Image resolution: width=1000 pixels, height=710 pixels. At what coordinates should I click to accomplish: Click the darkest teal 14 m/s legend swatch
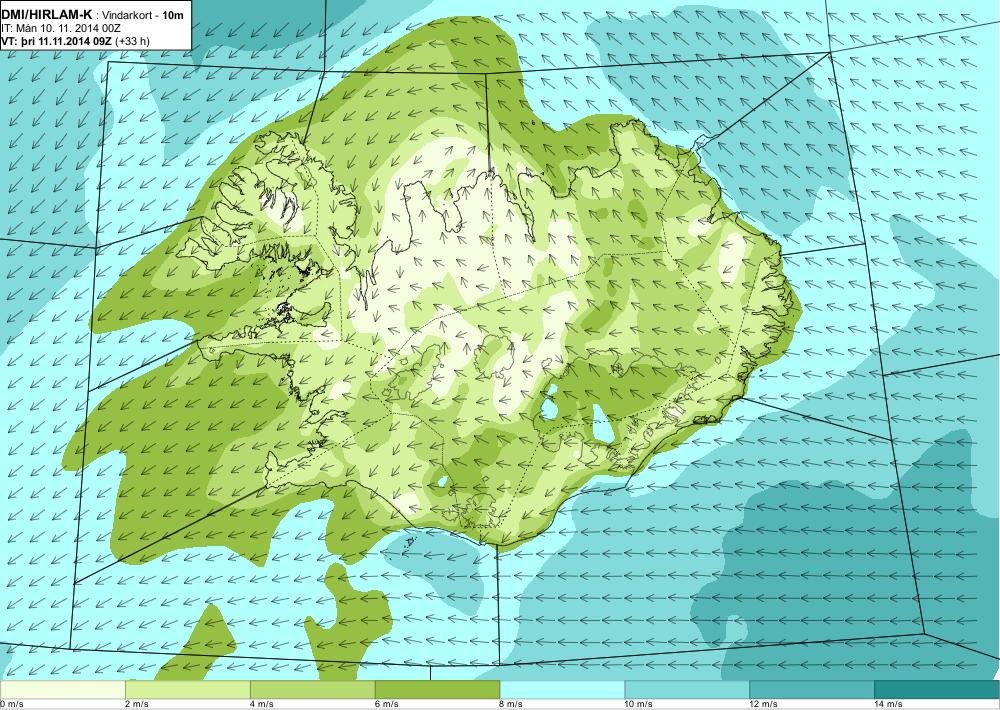point(938,689)
